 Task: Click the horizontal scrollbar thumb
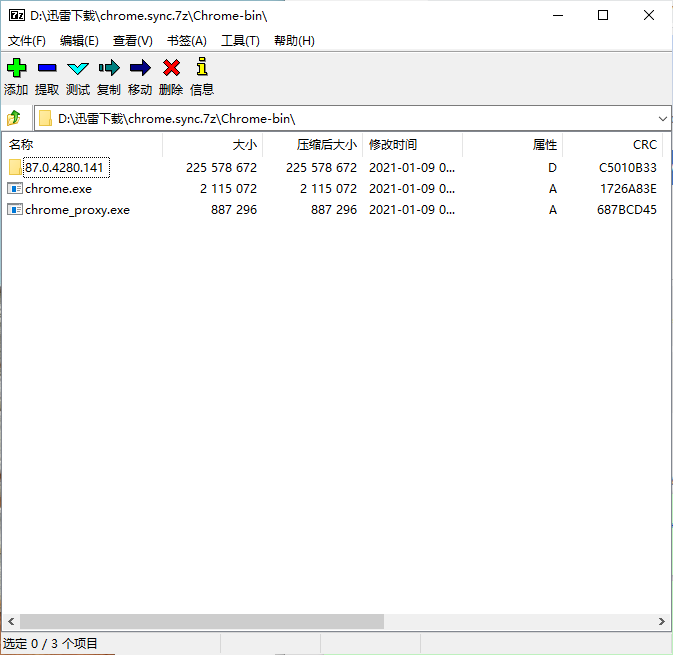click(x=202, y=621)
